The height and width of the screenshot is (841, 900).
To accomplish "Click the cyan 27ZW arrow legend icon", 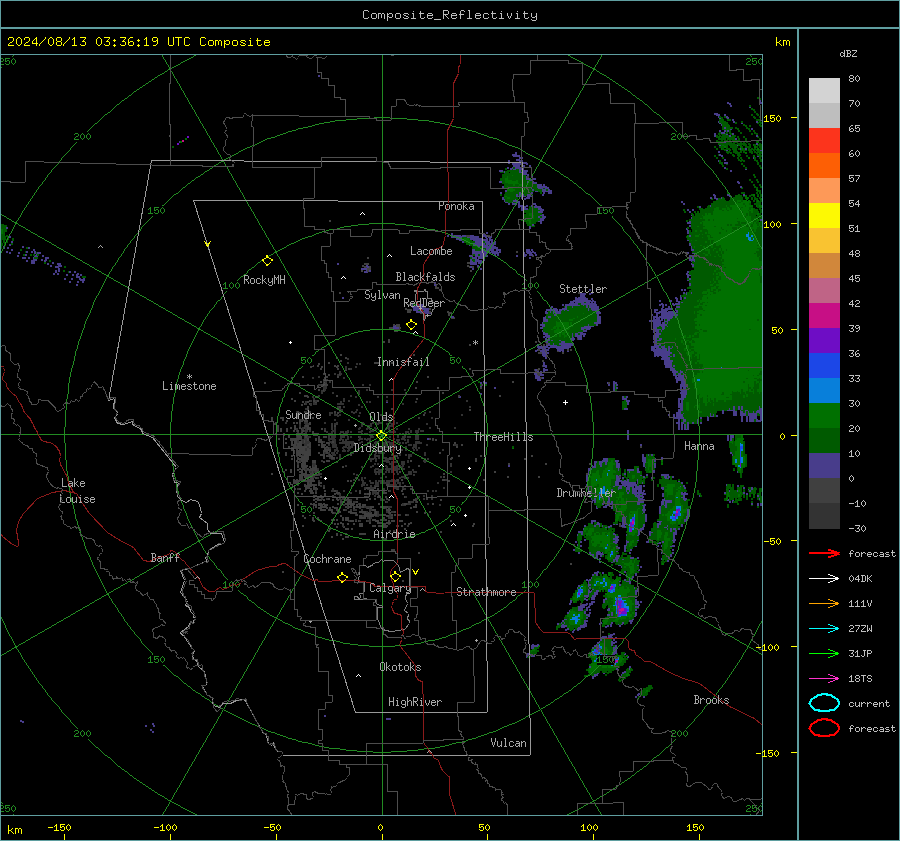I will coord(824,629).
